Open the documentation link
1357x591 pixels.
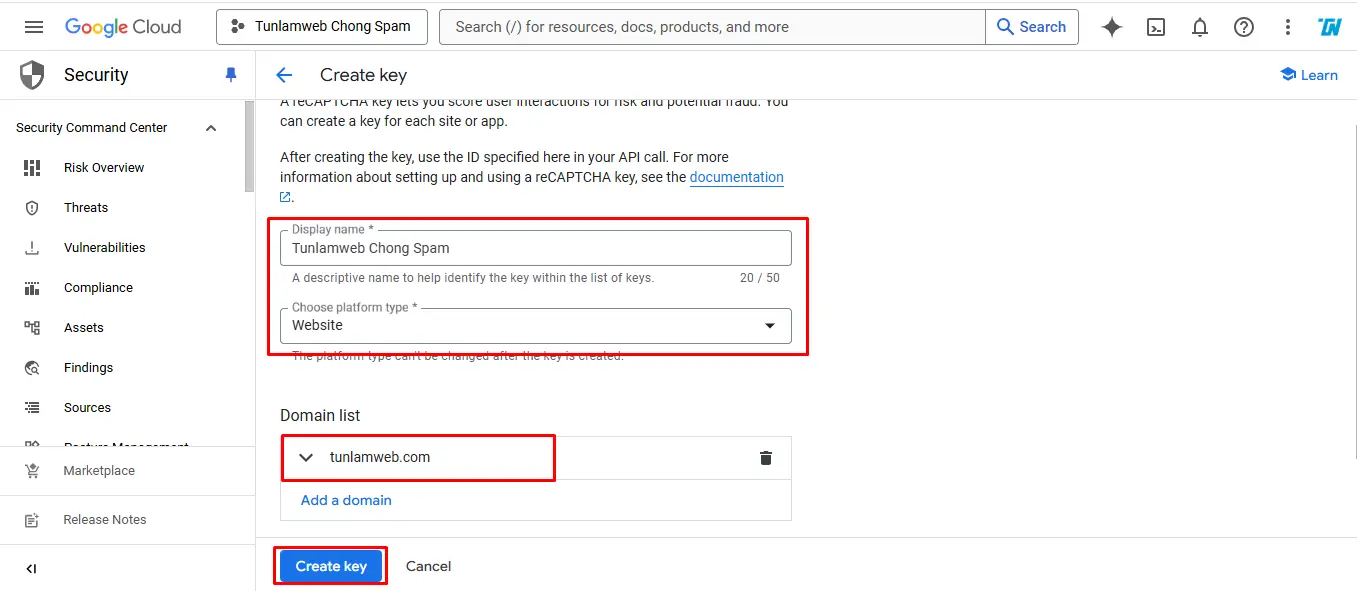tap(737, 177)
